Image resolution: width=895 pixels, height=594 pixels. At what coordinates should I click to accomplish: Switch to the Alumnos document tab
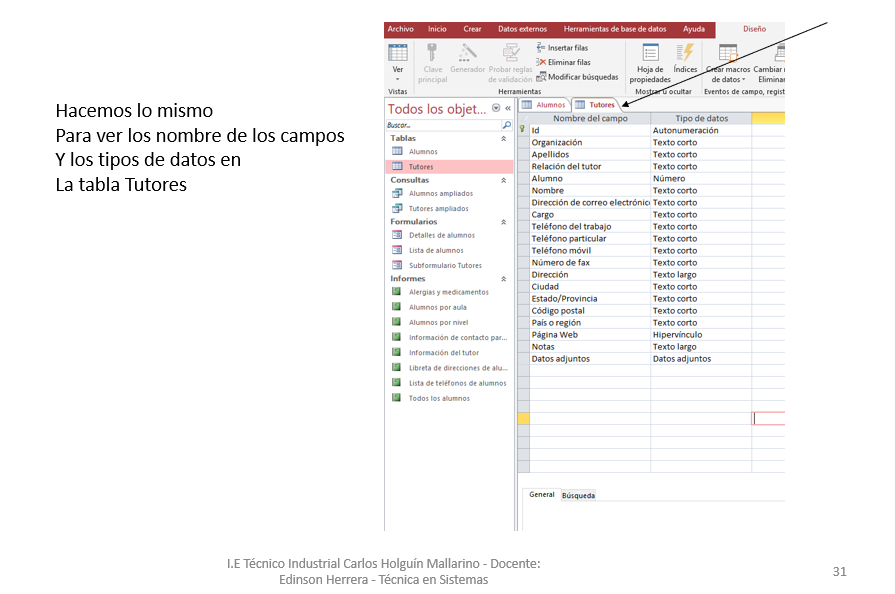click(544, 105)
